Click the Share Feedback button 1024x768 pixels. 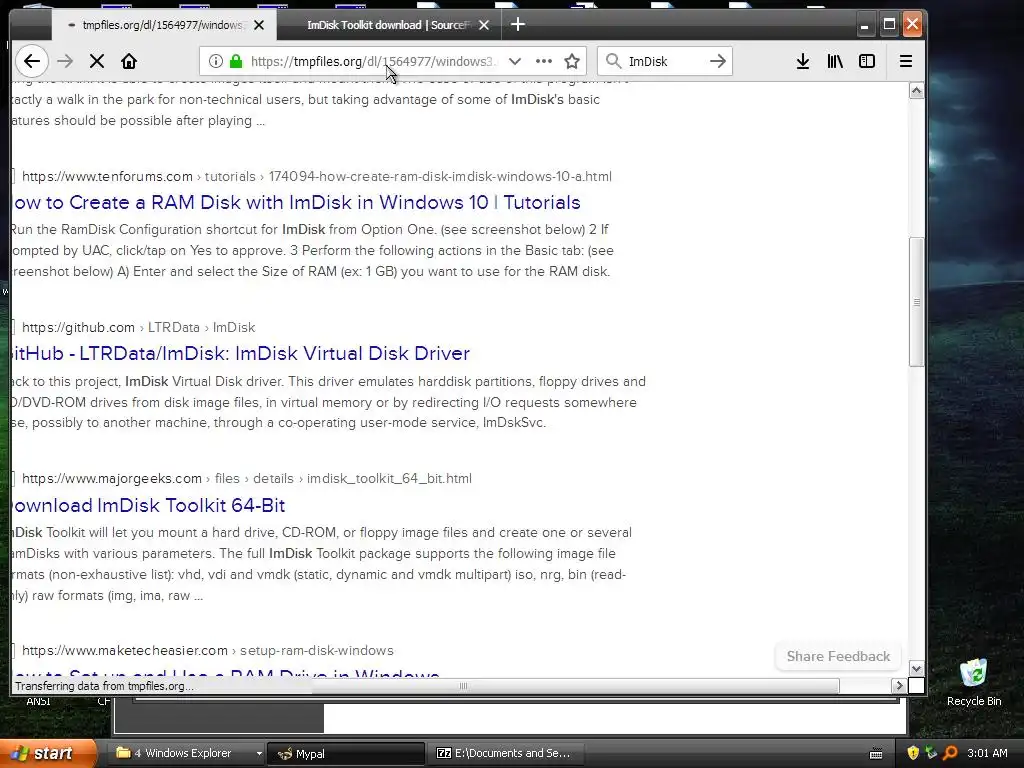pos(838,656)
